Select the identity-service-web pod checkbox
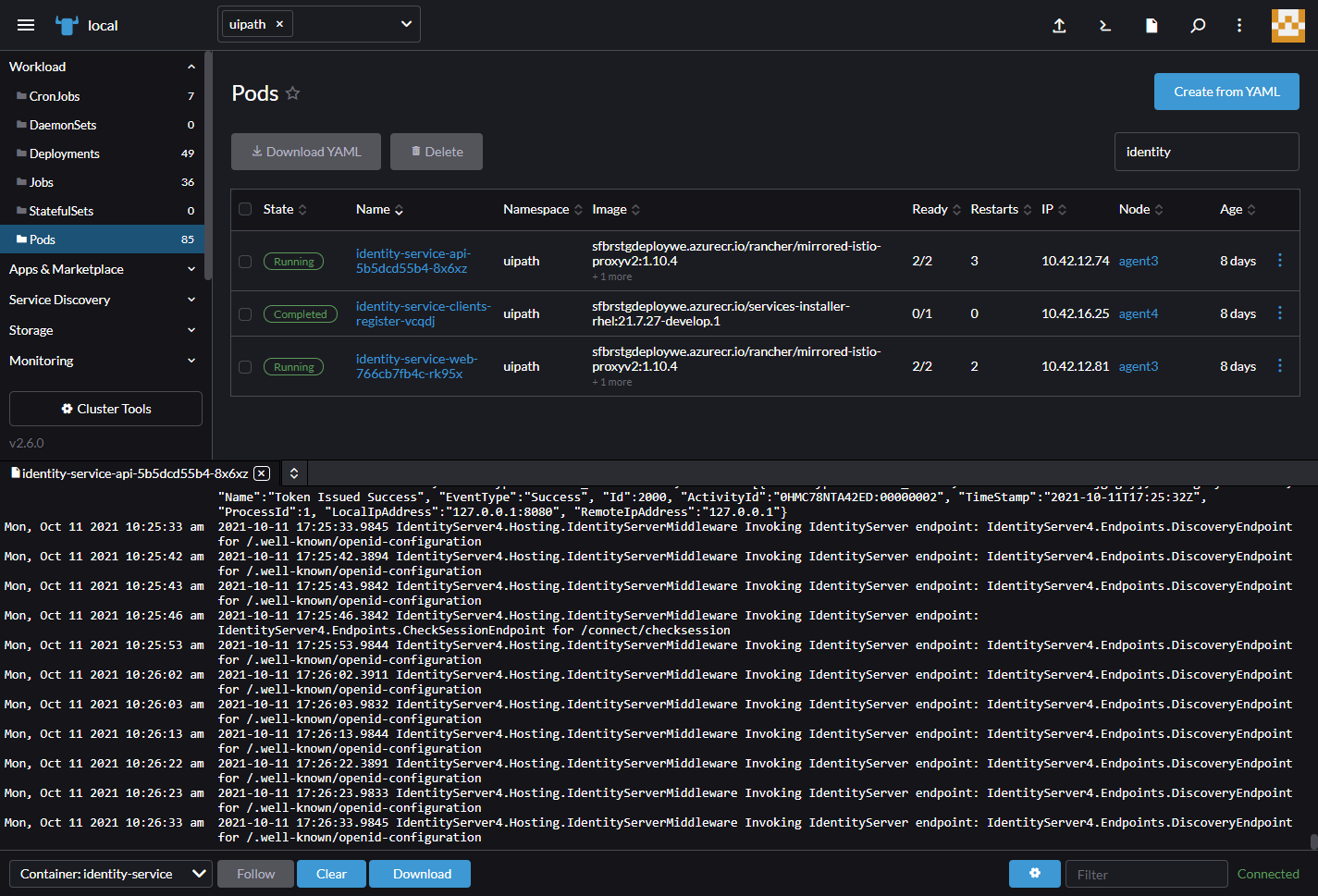The image size is (1318, 896). [245, 367]
